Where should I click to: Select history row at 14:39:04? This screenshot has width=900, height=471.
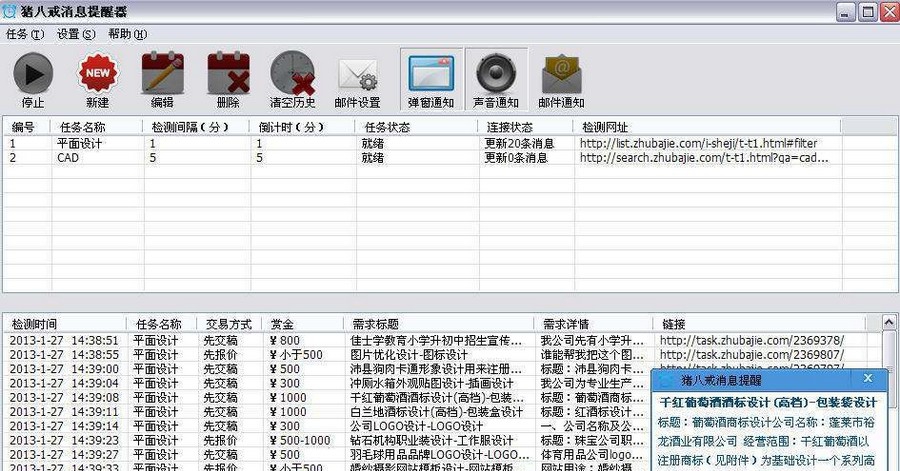coord(327,383)
